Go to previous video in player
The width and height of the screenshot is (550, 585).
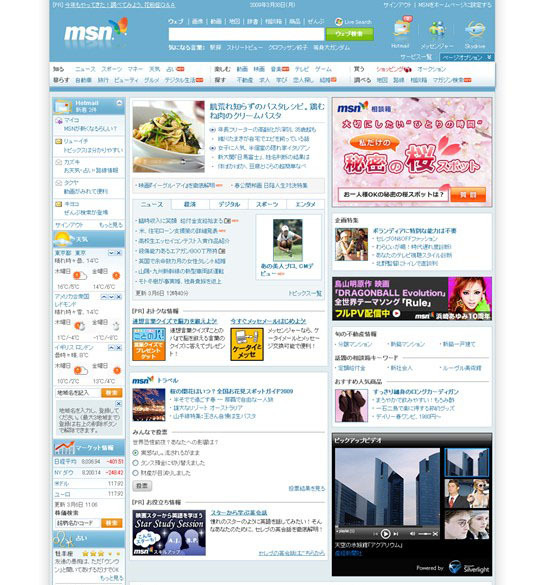click(376, 534)
